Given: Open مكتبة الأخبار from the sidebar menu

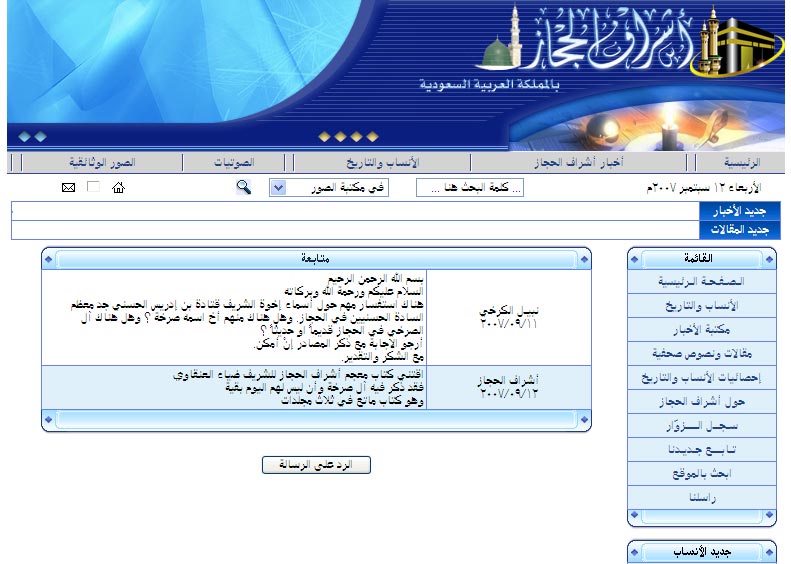Looking at the screenshot, I should 702,329.
